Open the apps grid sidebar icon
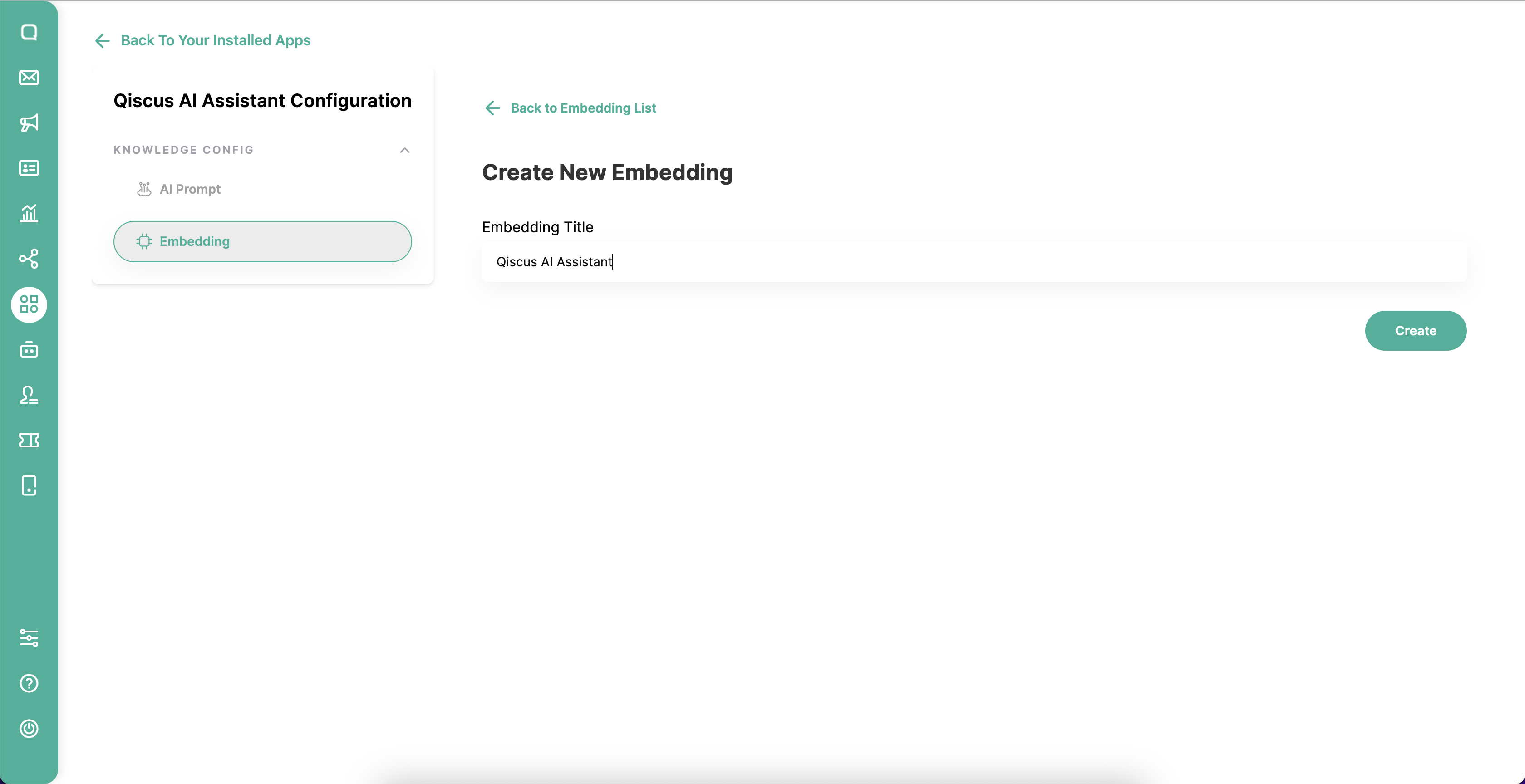 (29, 304)
